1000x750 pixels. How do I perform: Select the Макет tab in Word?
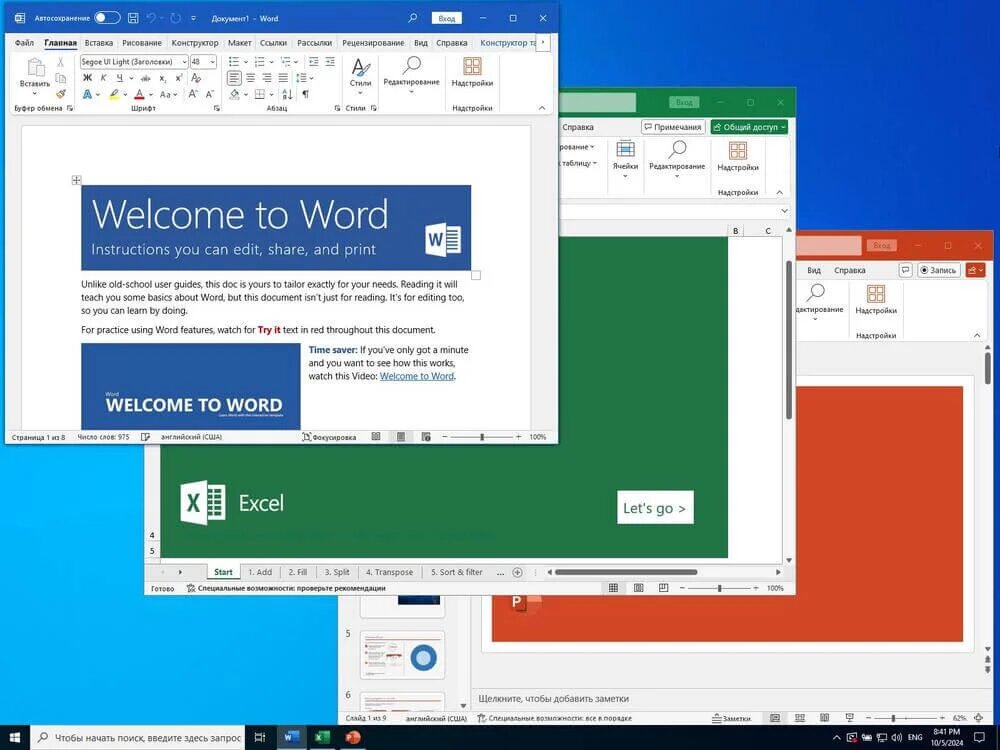coord(239,43)
